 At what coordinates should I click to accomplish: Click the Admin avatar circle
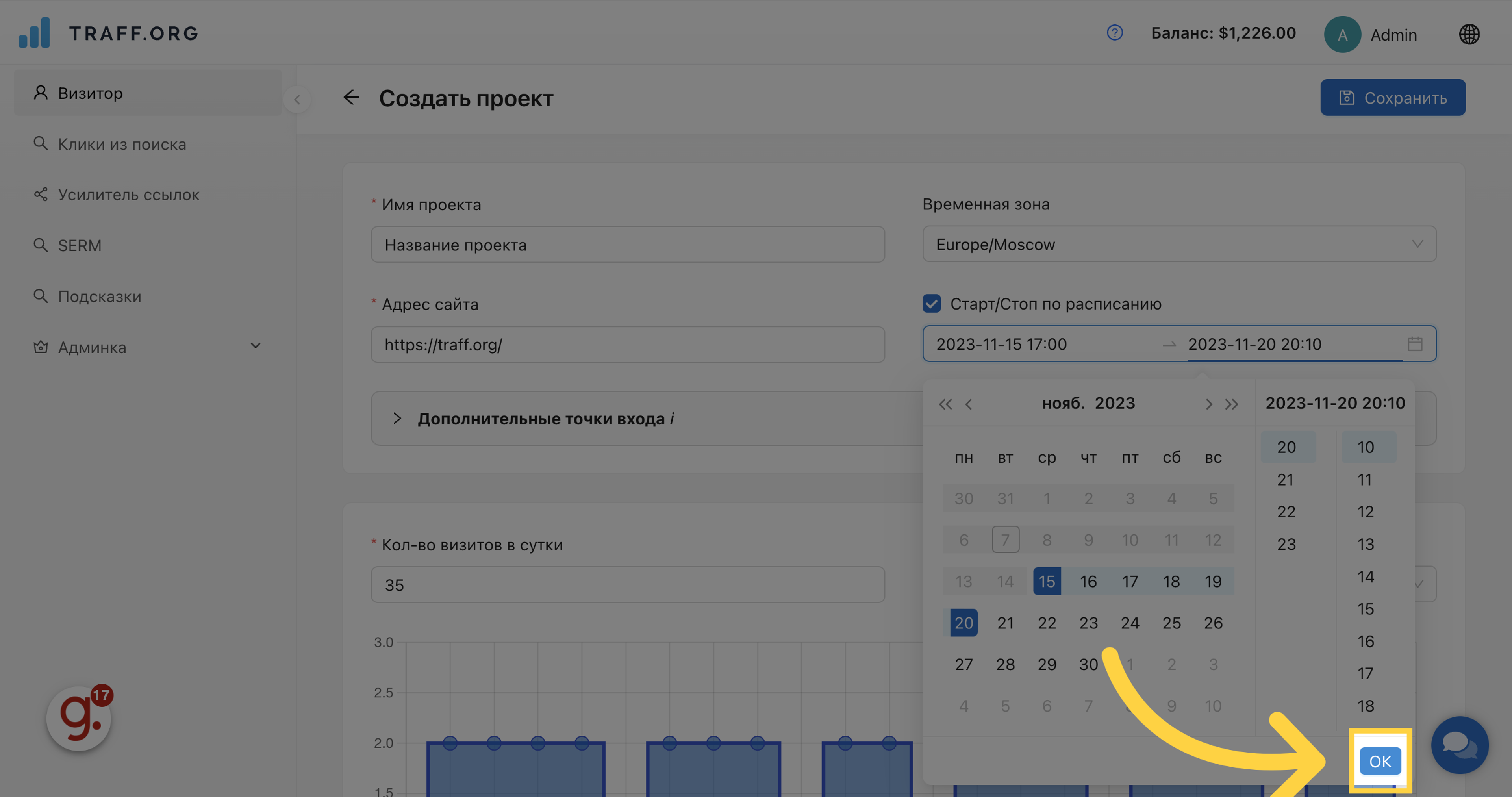tap(1342, 34)
